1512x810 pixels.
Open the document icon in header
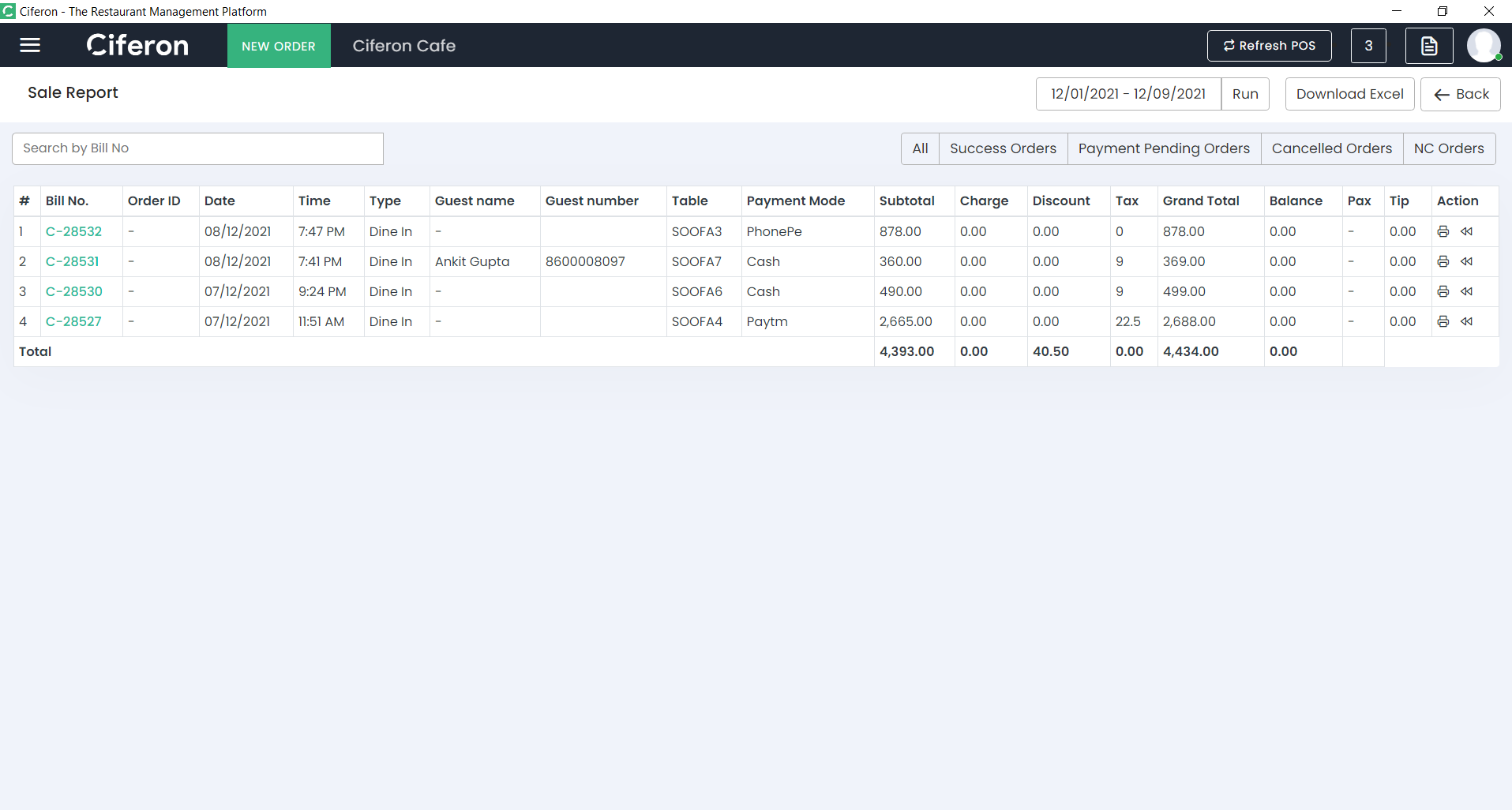pyautogui.click(x=1428, y=46)
